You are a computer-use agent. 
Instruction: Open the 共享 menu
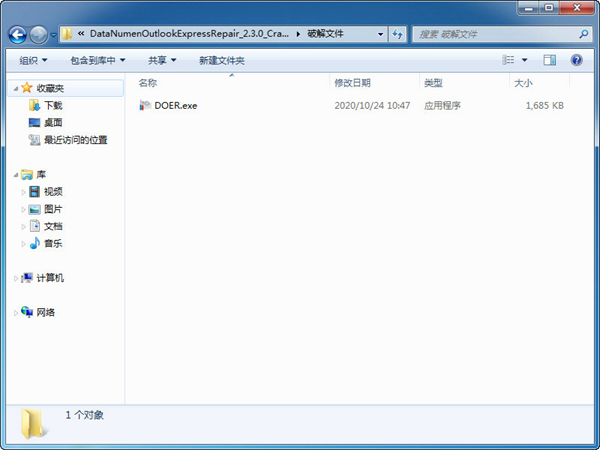click(162, 60)
